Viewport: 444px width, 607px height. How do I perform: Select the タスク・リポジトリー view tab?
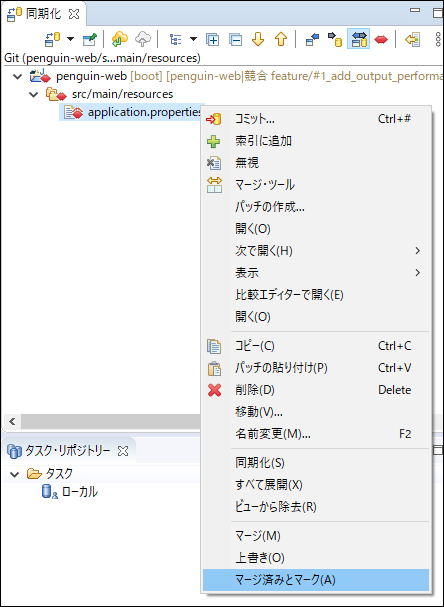pyautogui.click(x=68, y=451)
